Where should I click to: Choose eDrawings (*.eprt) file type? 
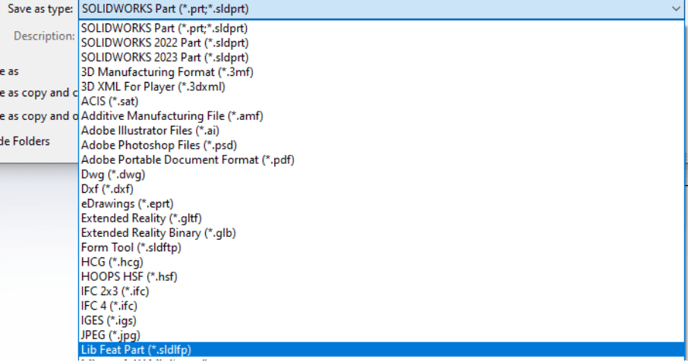[381, 204]
